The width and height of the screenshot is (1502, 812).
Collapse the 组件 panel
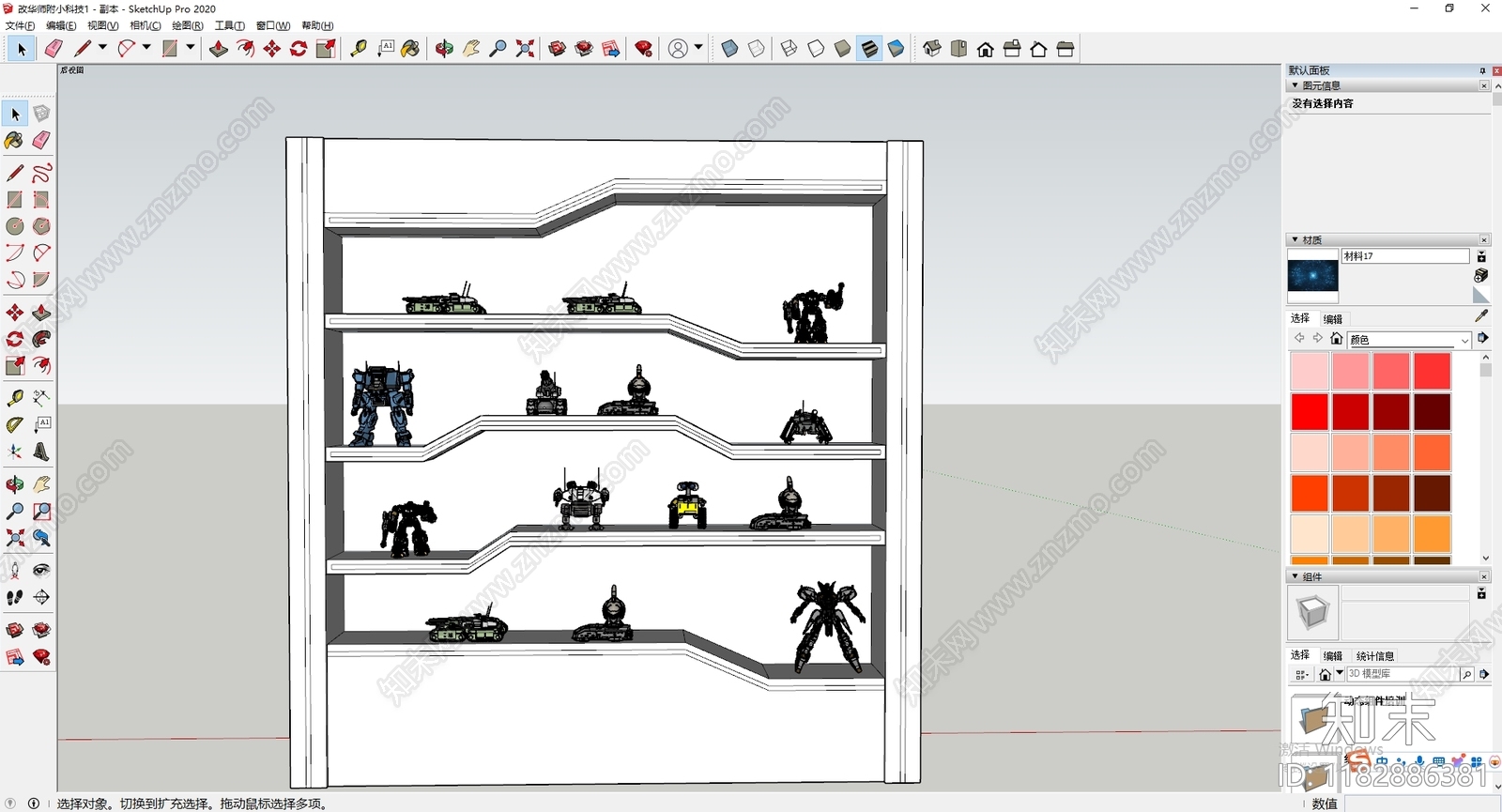1295,576
